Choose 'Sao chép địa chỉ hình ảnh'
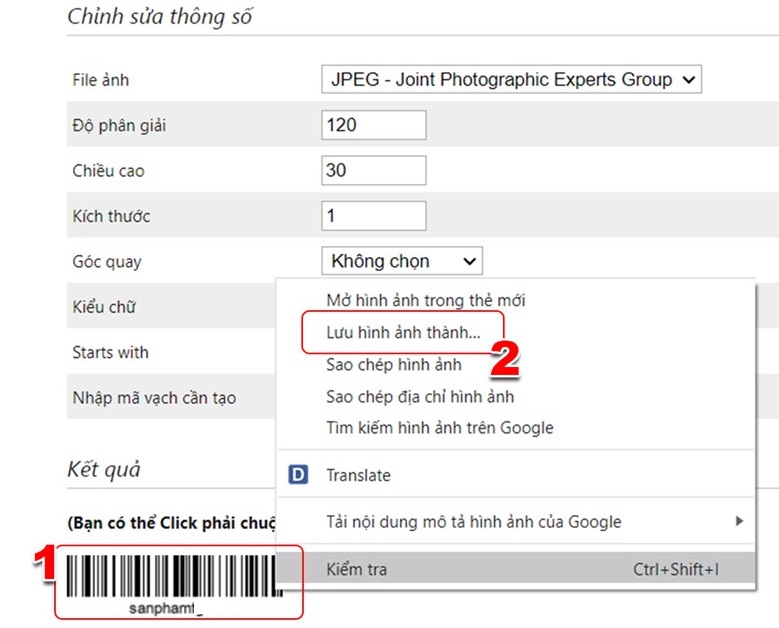Screen dimensions: 779x628 420,396
